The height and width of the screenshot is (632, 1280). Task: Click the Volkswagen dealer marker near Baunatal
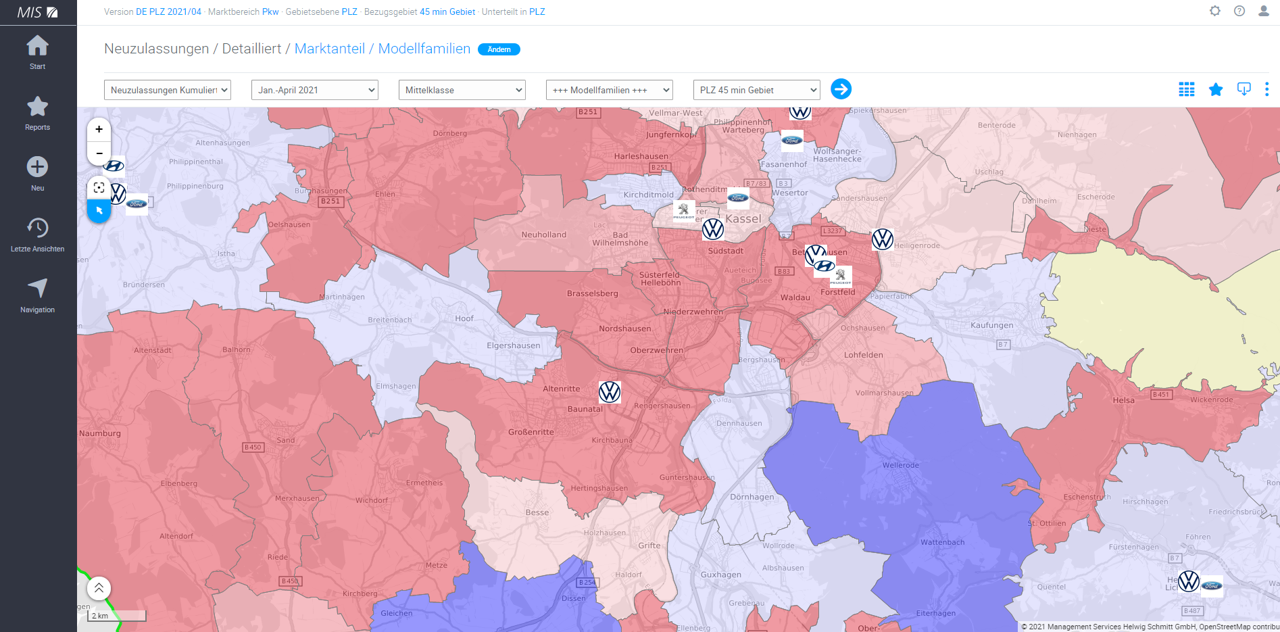[x=609, y=392]
